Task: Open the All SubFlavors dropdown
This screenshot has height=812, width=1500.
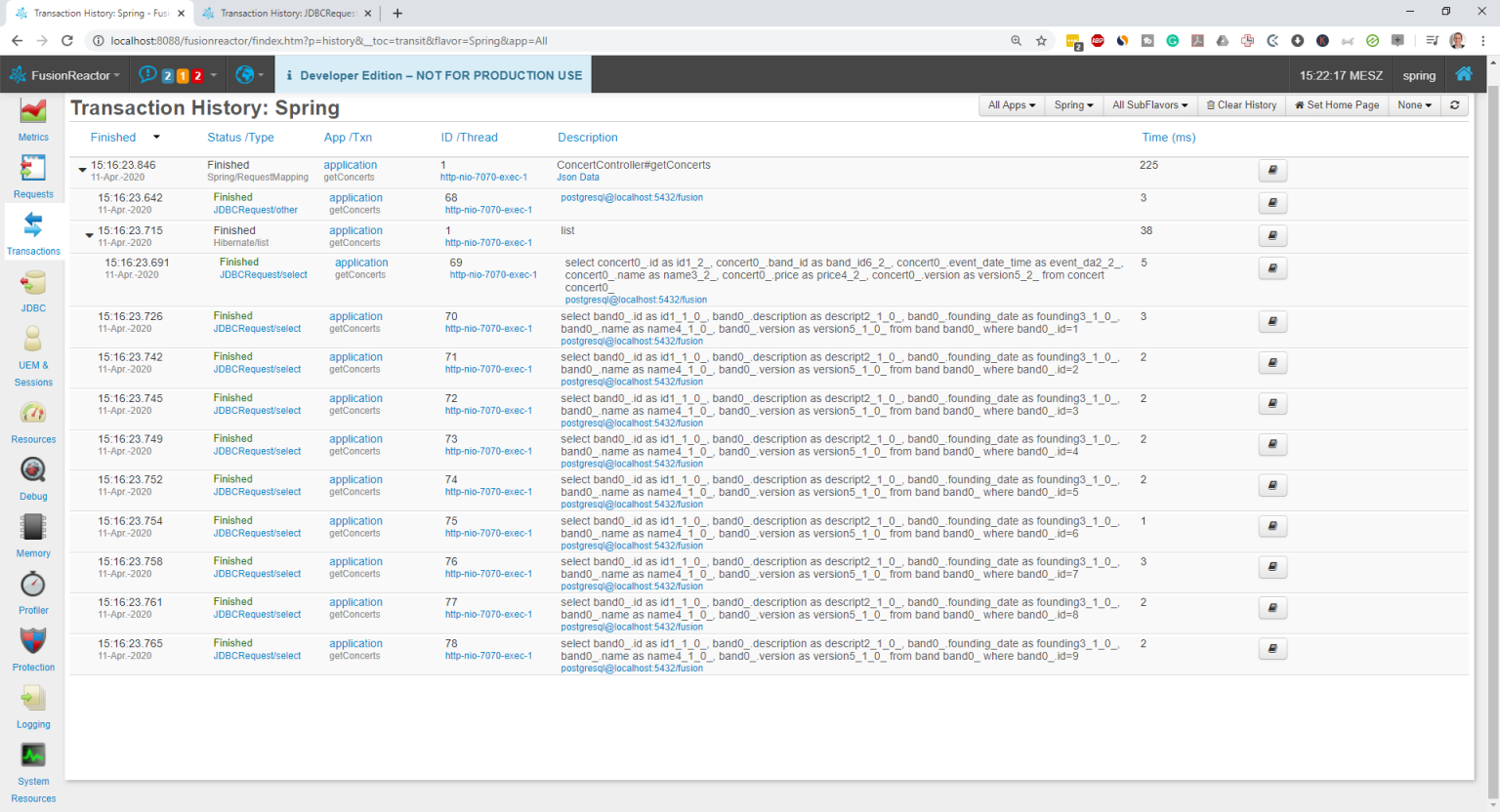Action: click(x=1149, y=104)
